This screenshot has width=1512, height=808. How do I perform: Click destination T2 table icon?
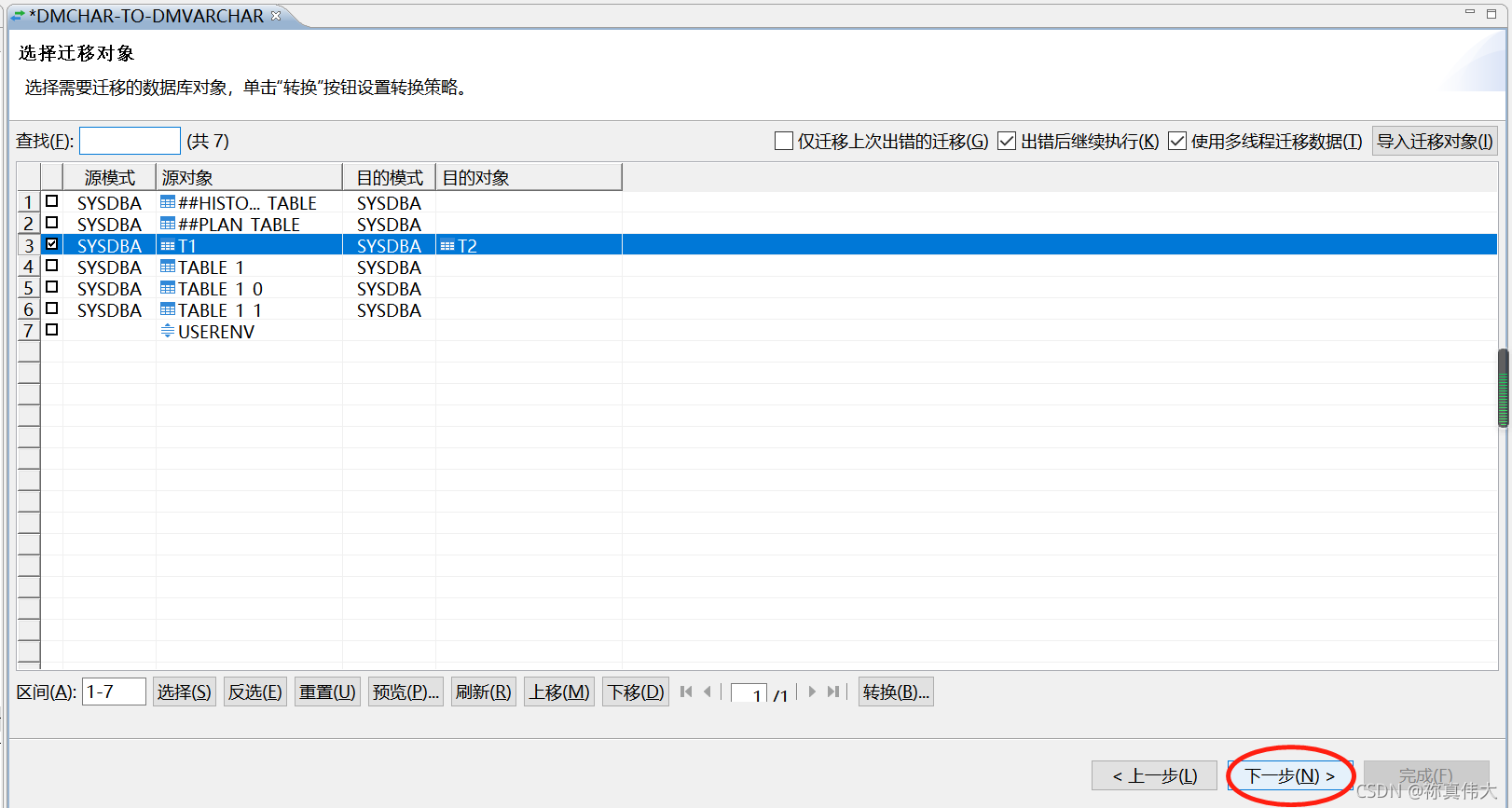(447, 246)
